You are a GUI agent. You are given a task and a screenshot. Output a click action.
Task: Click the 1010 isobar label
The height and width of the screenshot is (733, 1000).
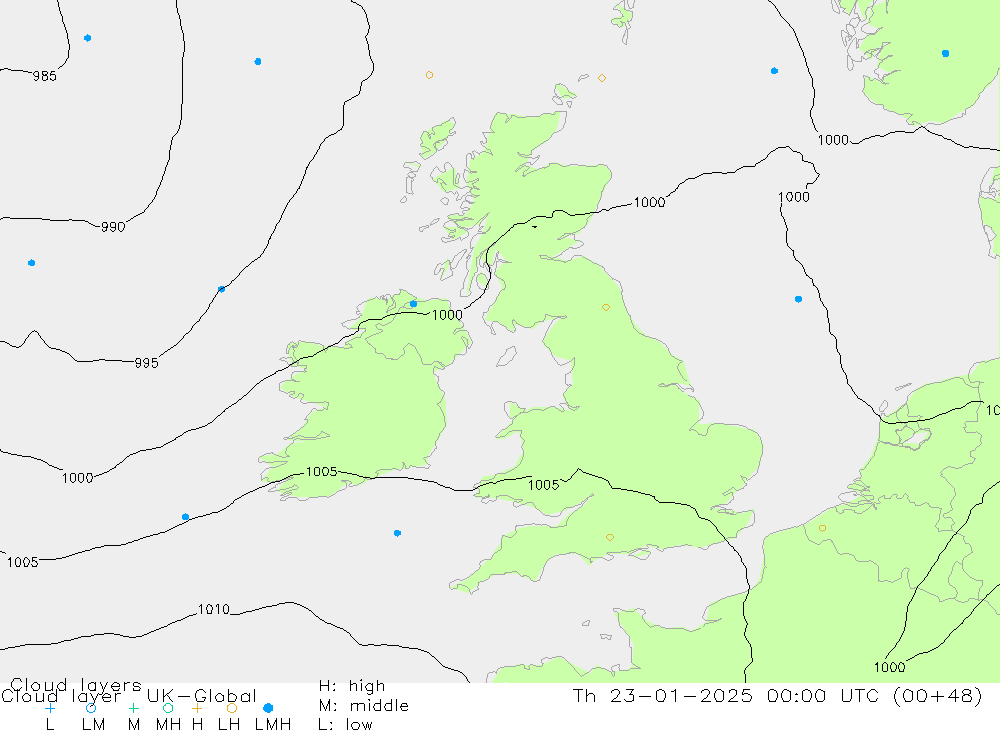pos(214,609)
